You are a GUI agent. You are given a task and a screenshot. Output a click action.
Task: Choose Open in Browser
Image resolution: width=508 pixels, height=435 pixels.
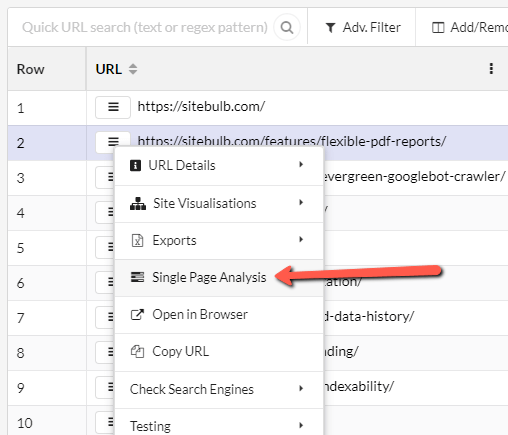pyautogui.click(x=219, y=315)
